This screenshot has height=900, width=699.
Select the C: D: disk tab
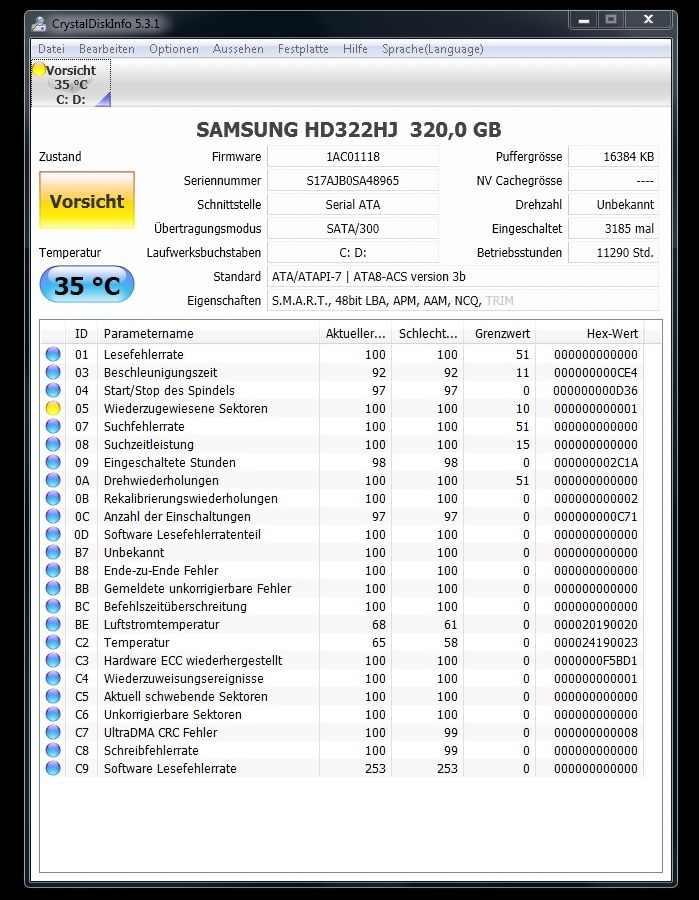pyautogui.click(x=71, y=84)
